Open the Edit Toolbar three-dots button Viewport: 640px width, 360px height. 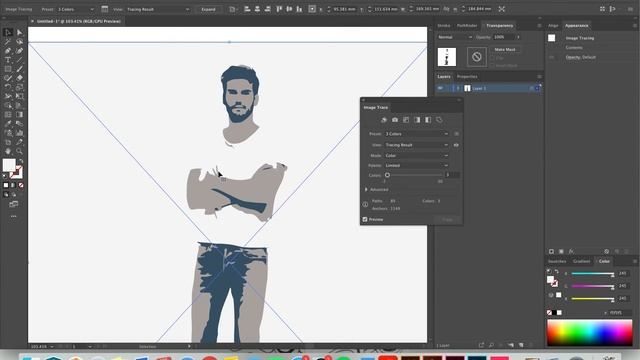[13, 216]
